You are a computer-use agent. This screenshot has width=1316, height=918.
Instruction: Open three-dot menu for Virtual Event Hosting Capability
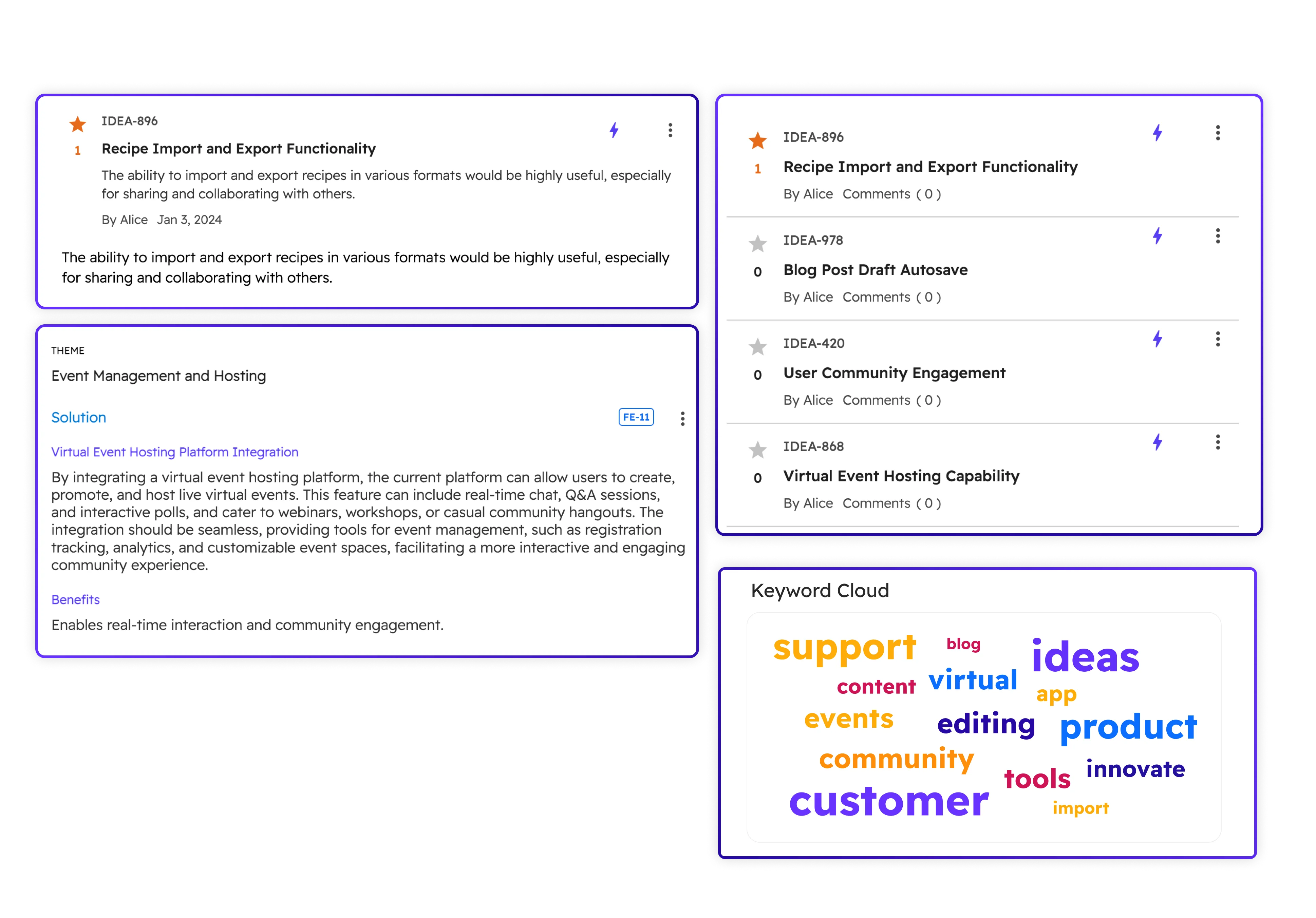pyautogui.click(x=1218, y=442)
